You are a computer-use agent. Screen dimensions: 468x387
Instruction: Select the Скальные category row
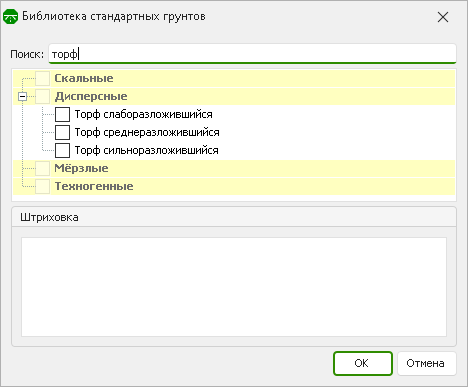click(234, 78)
